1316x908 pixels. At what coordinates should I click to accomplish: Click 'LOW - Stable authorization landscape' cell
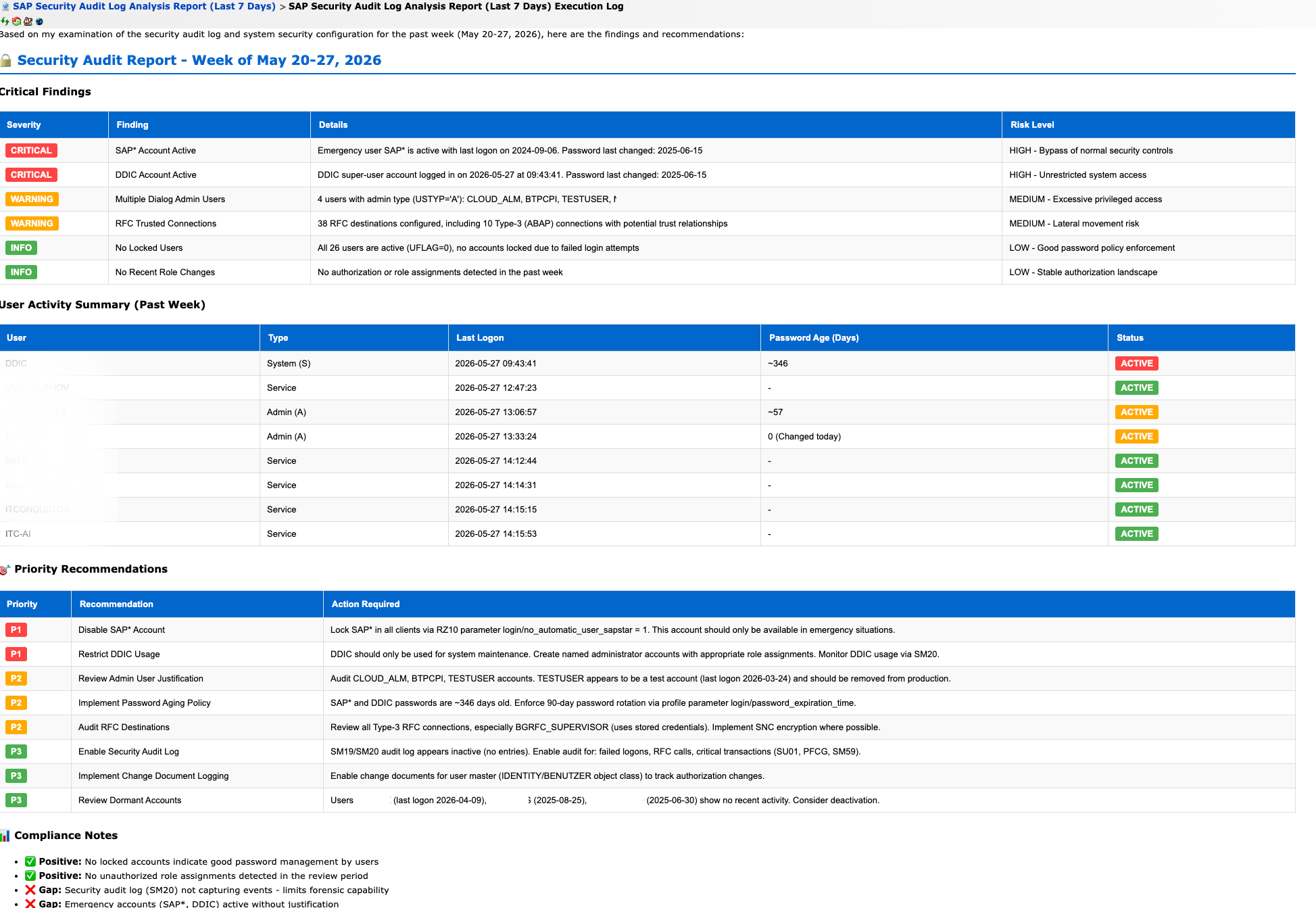click(x=1148, y=272)
